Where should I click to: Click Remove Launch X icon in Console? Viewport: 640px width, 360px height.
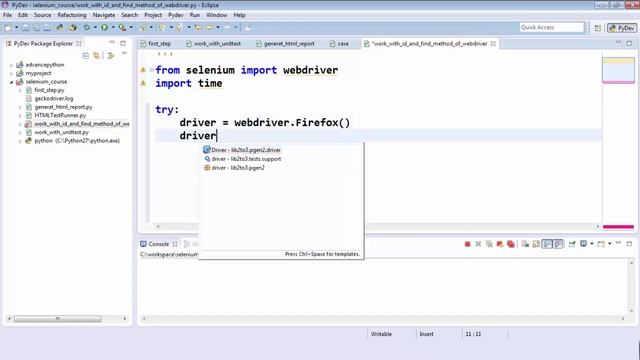point(478,244)
